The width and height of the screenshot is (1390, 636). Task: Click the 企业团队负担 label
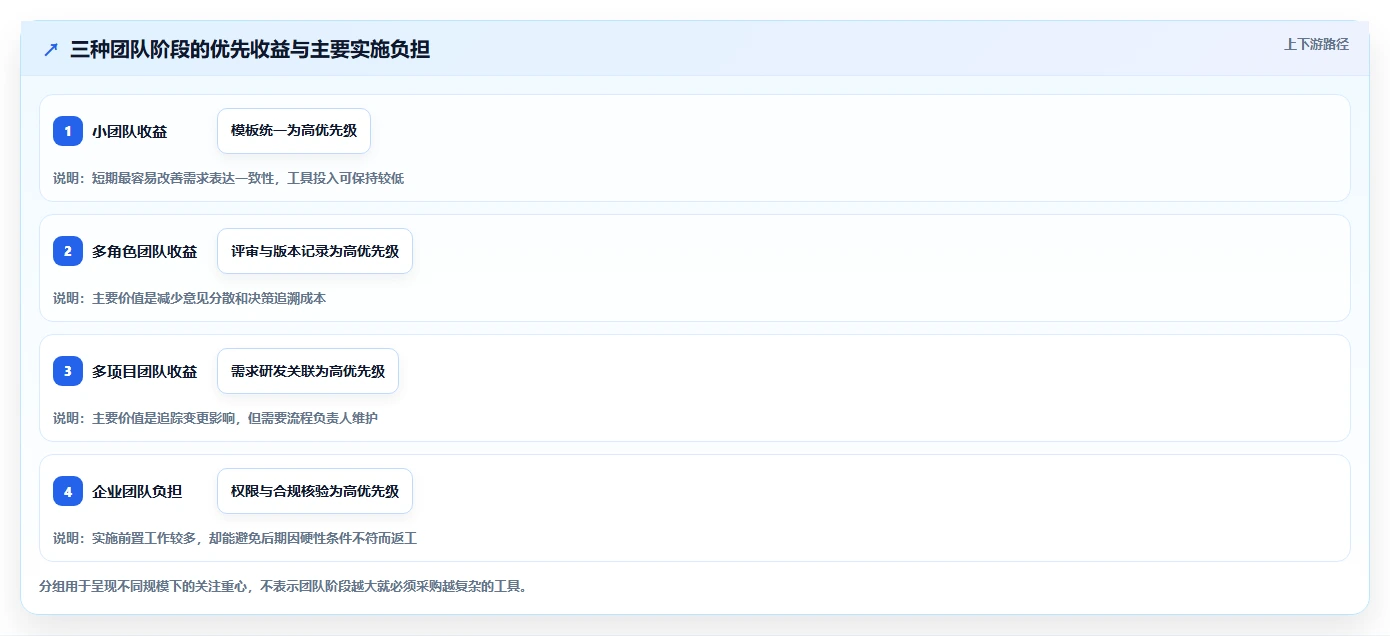pyautogui.click(x=137, y=491)
